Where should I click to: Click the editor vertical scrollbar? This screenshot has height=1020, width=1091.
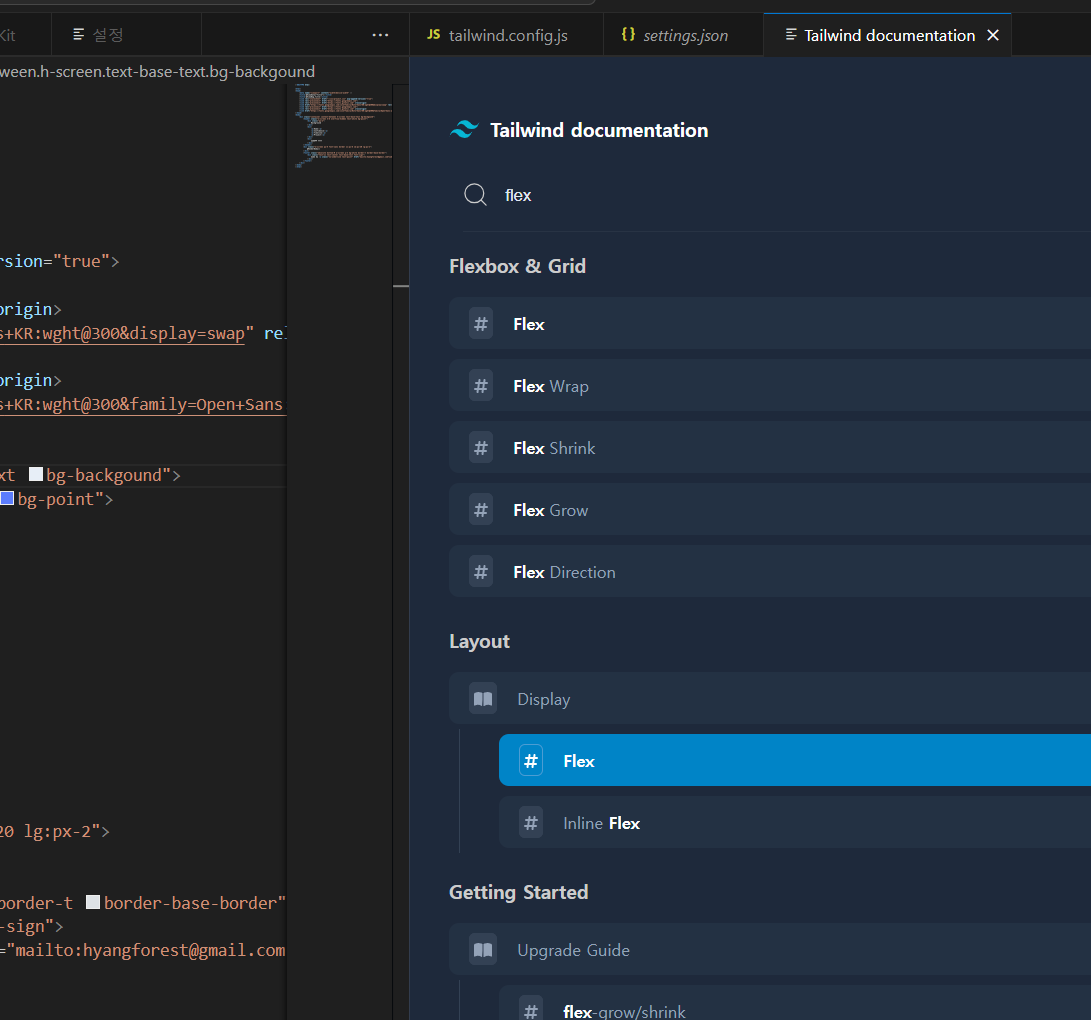(401, 552)
